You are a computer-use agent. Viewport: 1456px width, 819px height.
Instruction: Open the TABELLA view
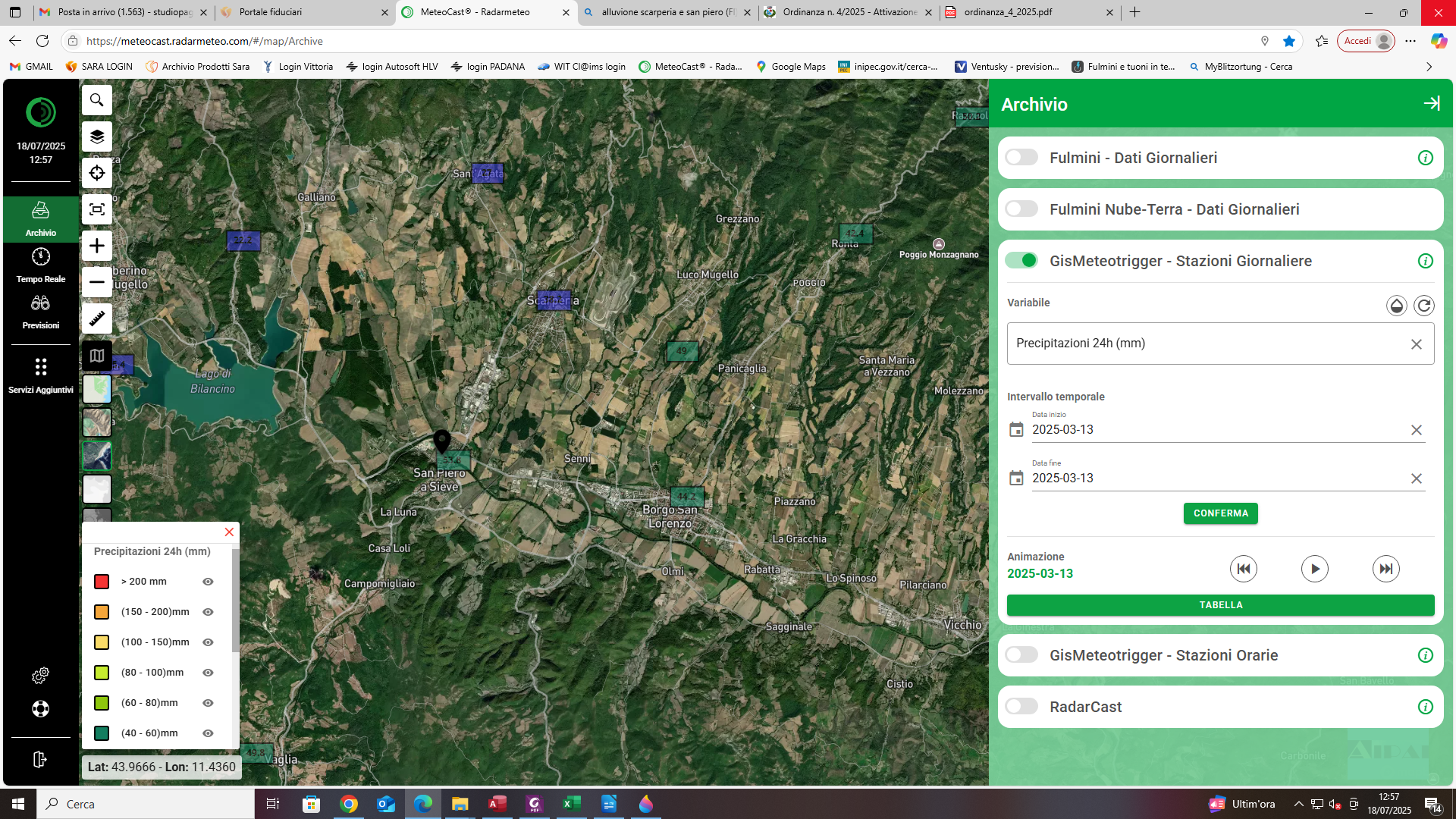coord(1220,604)
